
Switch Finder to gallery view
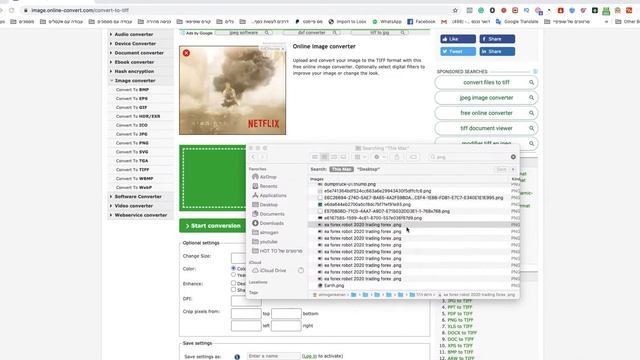(343, 157)
